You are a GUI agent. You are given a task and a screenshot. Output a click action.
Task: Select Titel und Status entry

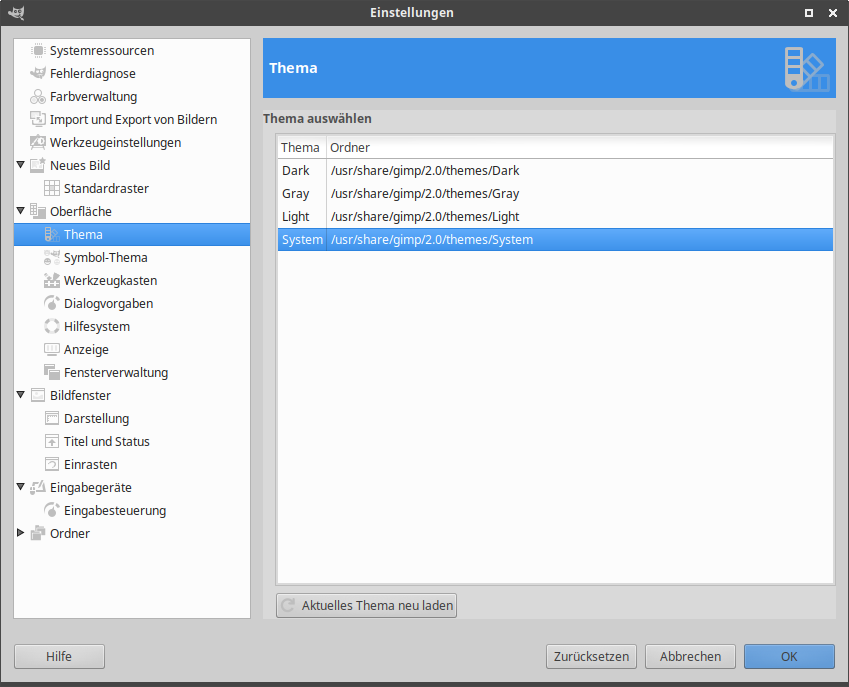(x=107, y=441)
